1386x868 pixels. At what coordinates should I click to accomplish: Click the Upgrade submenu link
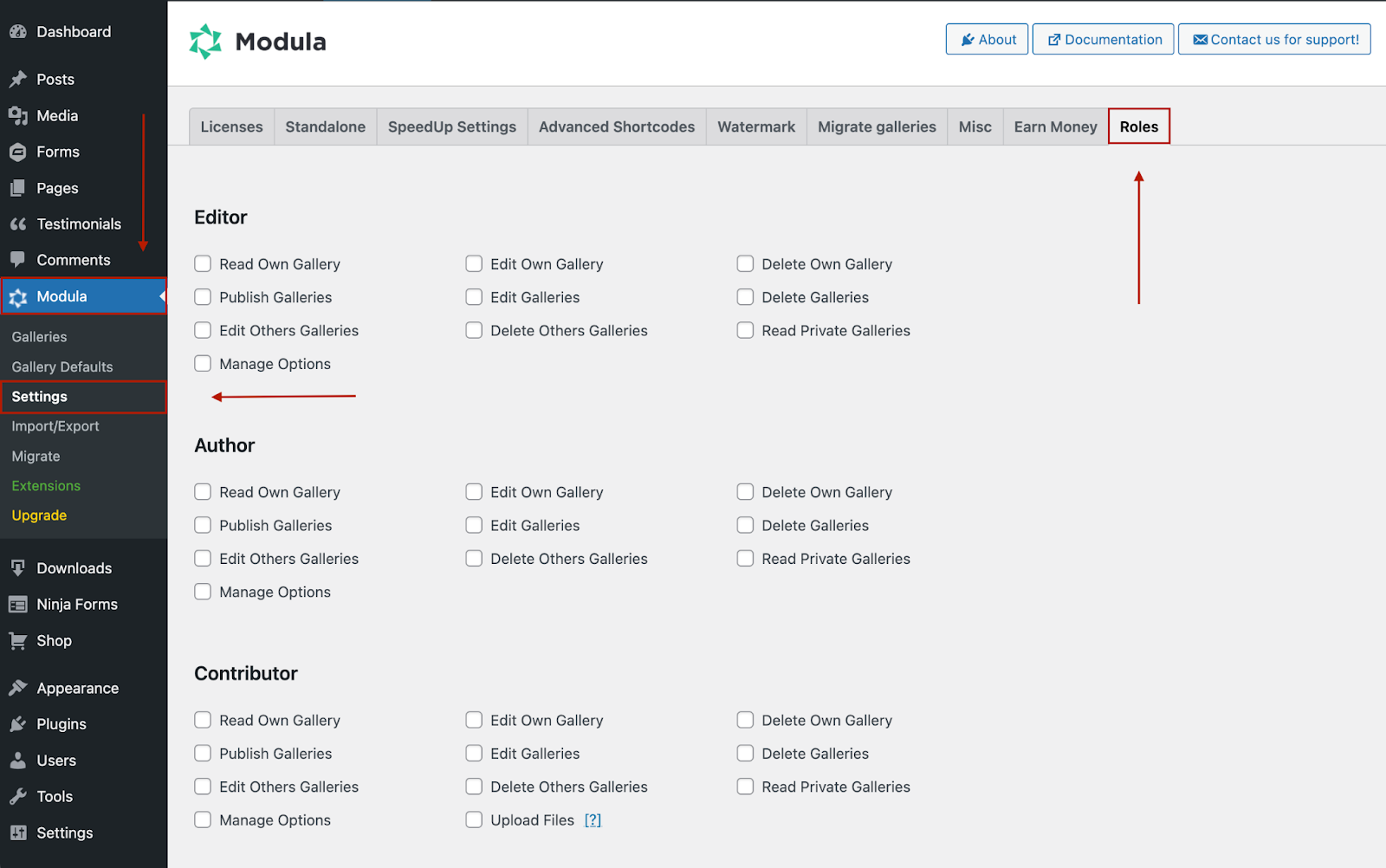tap(39, 515)
